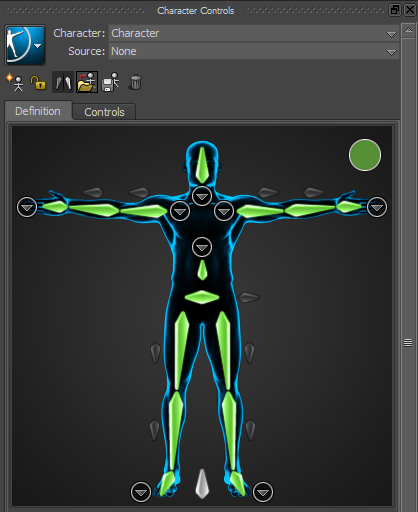Screen dimensions: 418x512
Task: Expand the spine bones arrow button
Action: (202, 247)
